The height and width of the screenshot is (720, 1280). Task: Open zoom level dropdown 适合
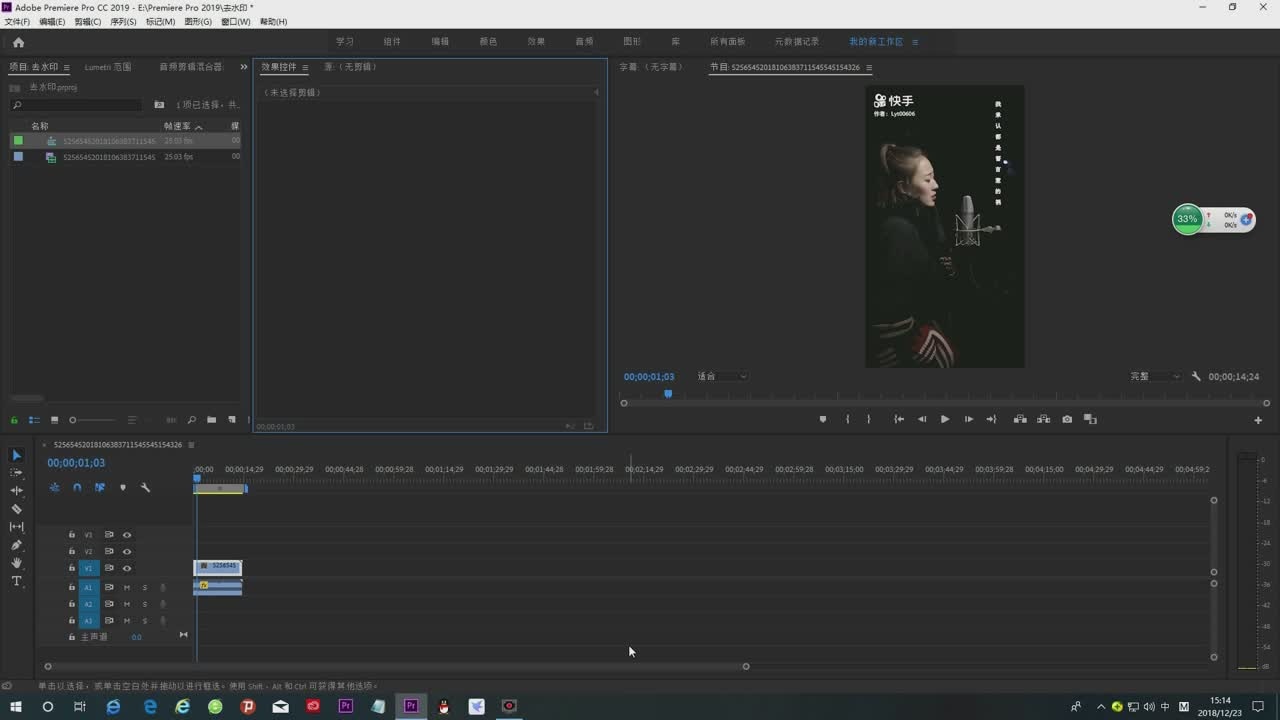coord(721,376)
